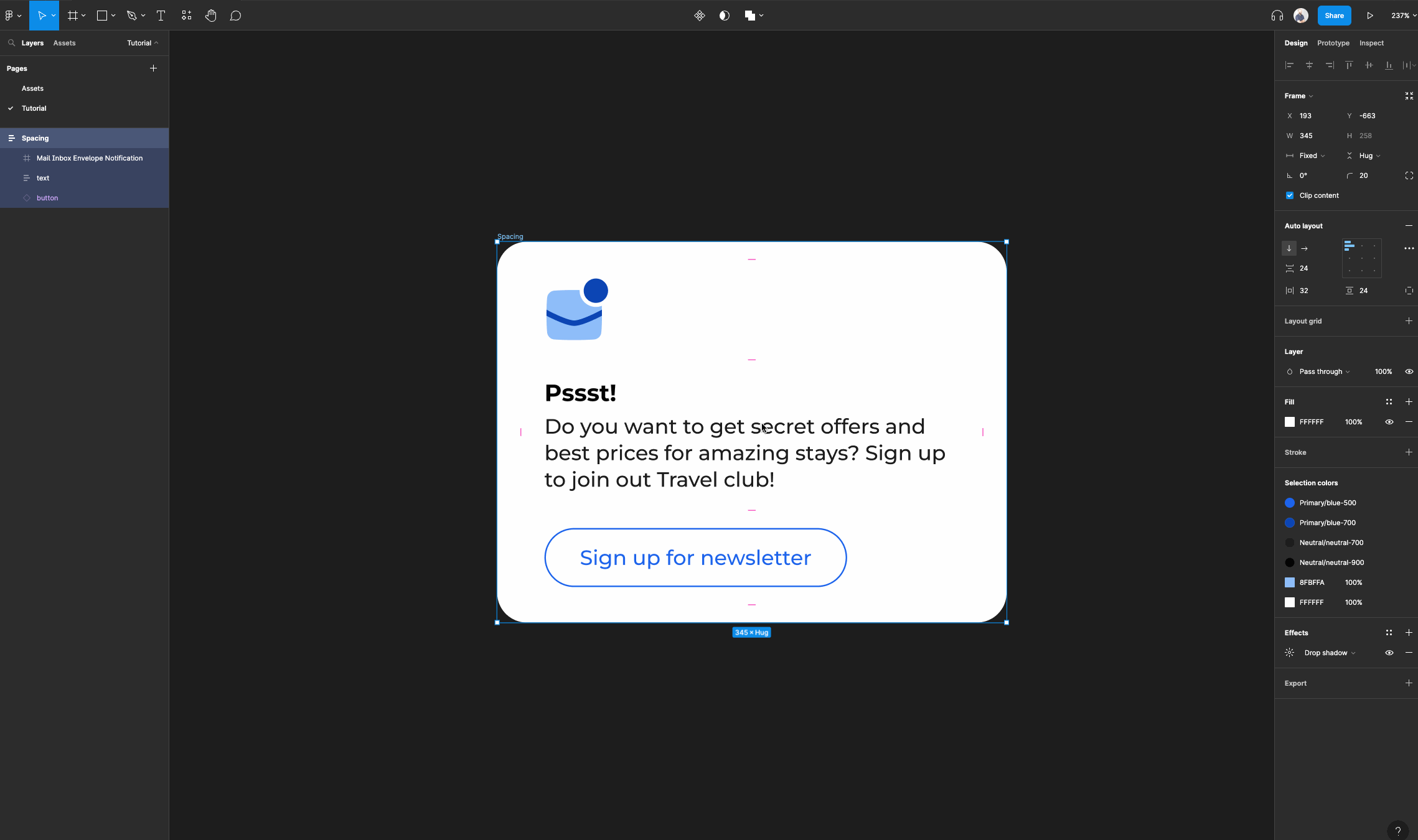
Task: Open the Frame type dropdown
Action: [x=1298, y=96]
